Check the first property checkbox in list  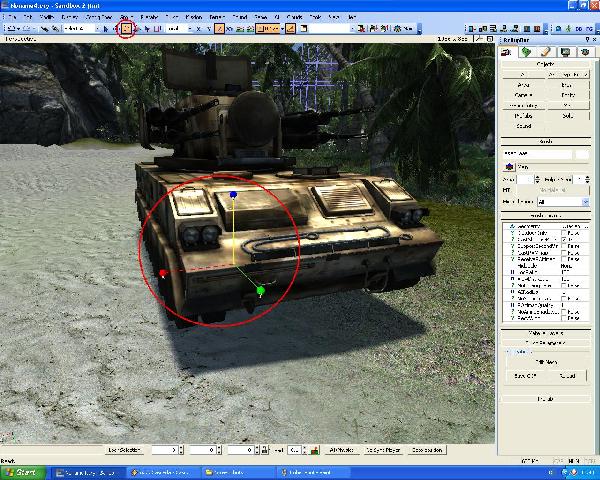(564, 233)
